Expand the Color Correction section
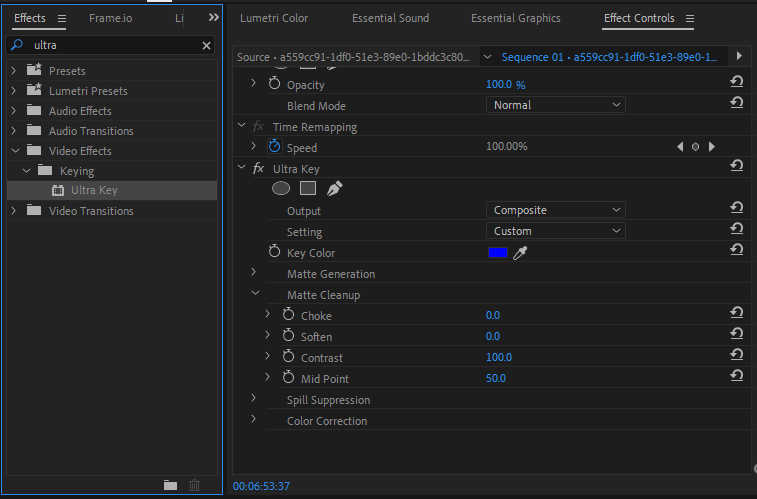 coord(253,419)
